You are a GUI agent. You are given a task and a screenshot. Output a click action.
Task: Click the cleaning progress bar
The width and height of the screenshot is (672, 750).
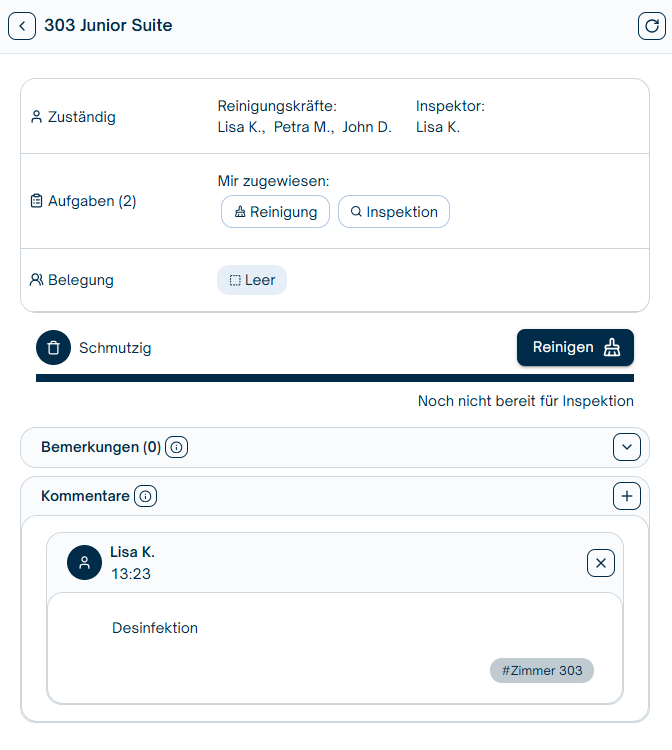coord(335,378)
